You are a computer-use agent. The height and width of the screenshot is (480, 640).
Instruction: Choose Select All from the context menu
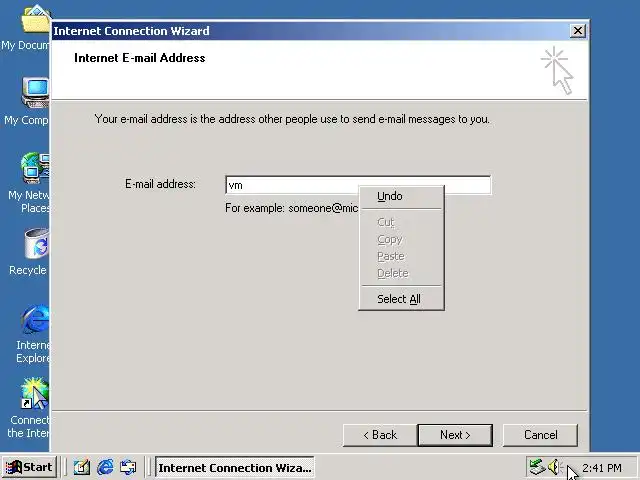(x=401, y=299)
